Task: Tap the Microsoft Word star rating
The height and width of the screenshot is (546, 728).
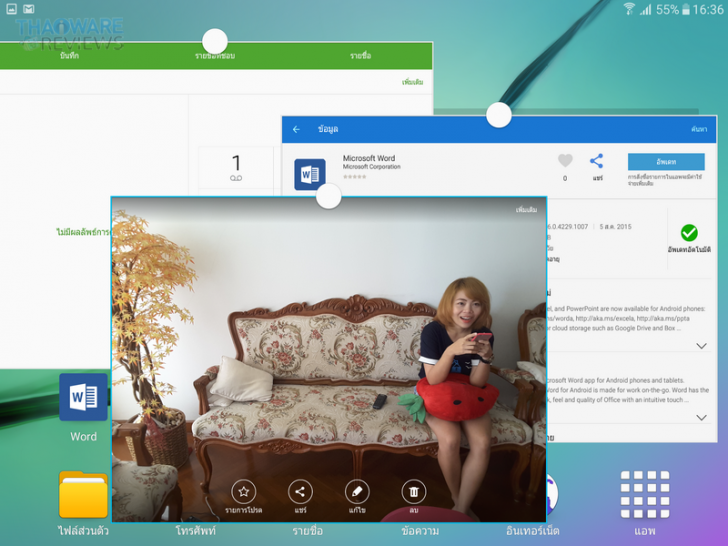Action: 354,177
